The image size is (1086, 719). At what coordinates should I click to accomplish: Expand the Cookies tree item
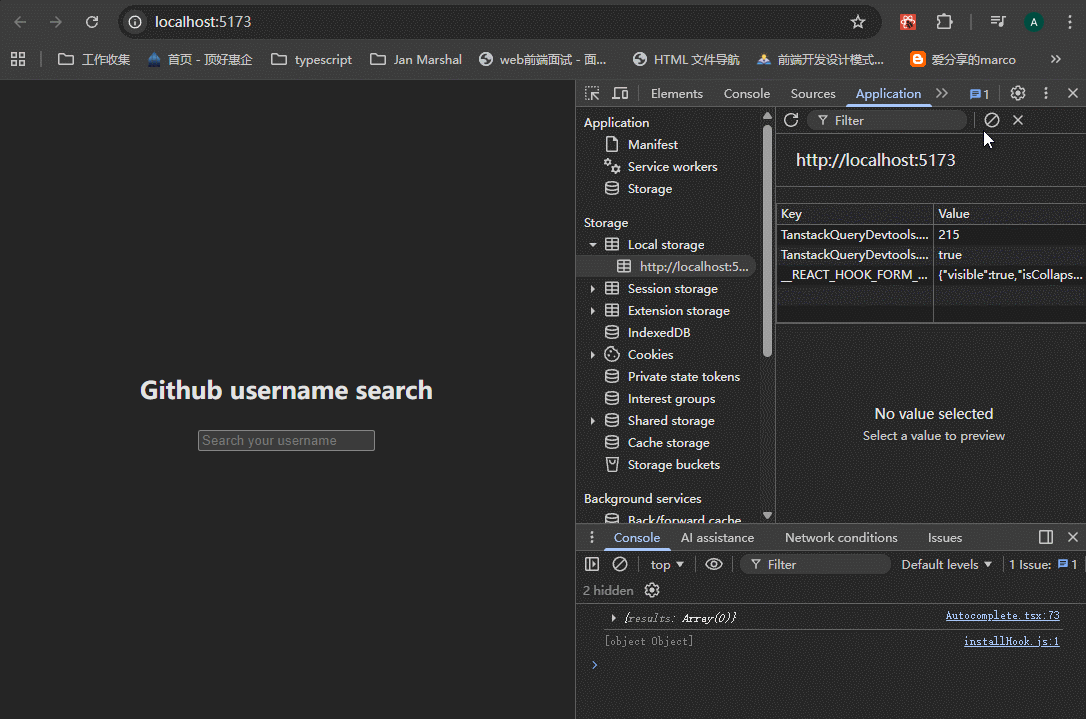point(593,355)
